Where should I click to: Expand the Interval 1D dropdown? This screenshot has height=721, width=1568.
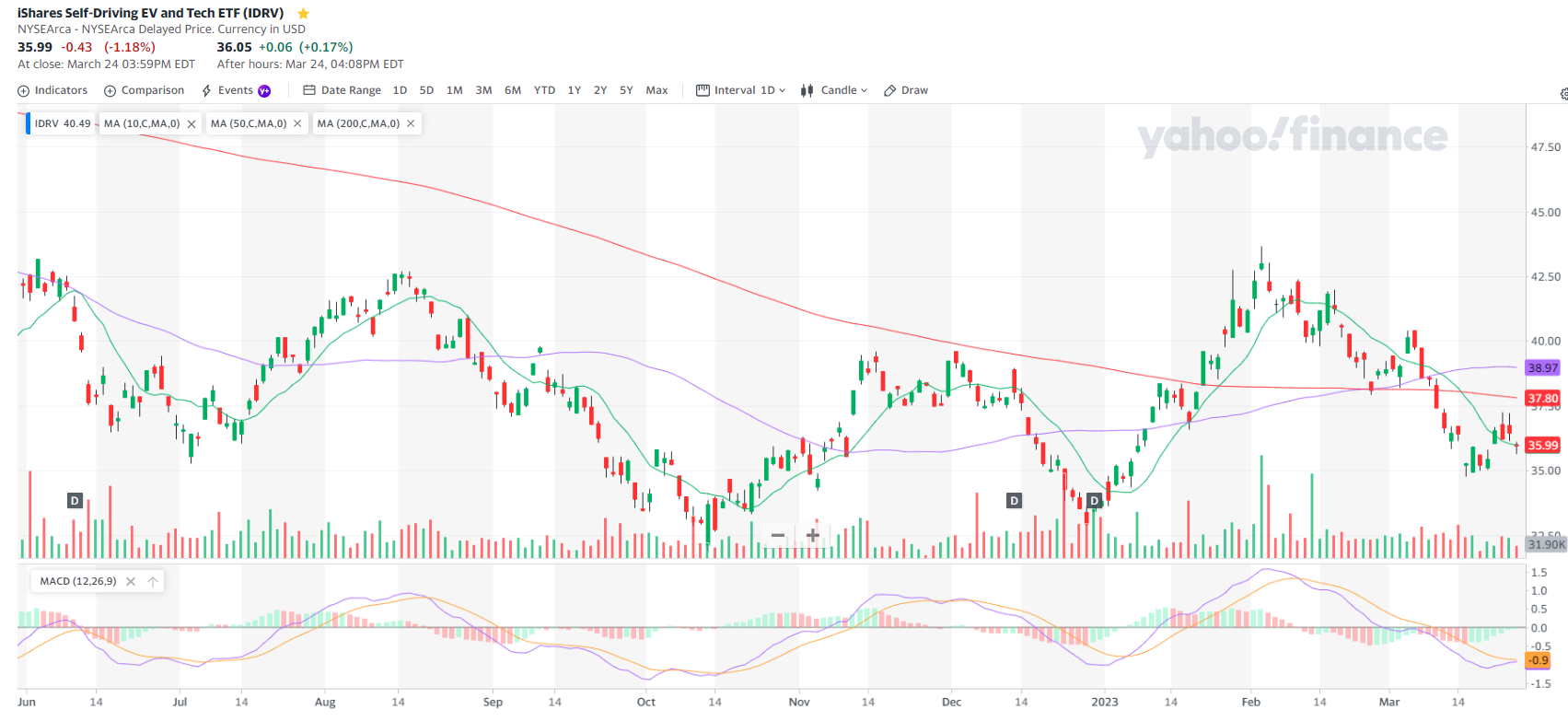tap(741, 90)
